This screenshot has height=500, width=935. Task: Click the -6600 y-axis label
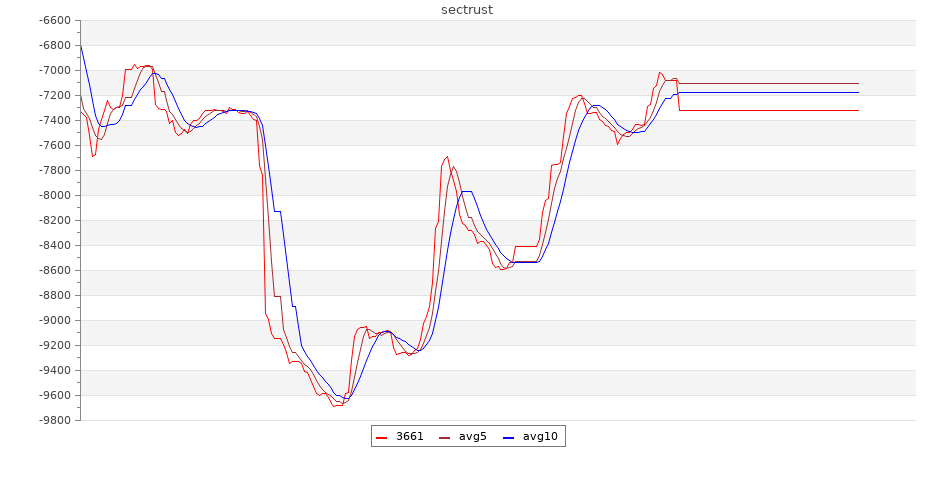click(52, 20)
